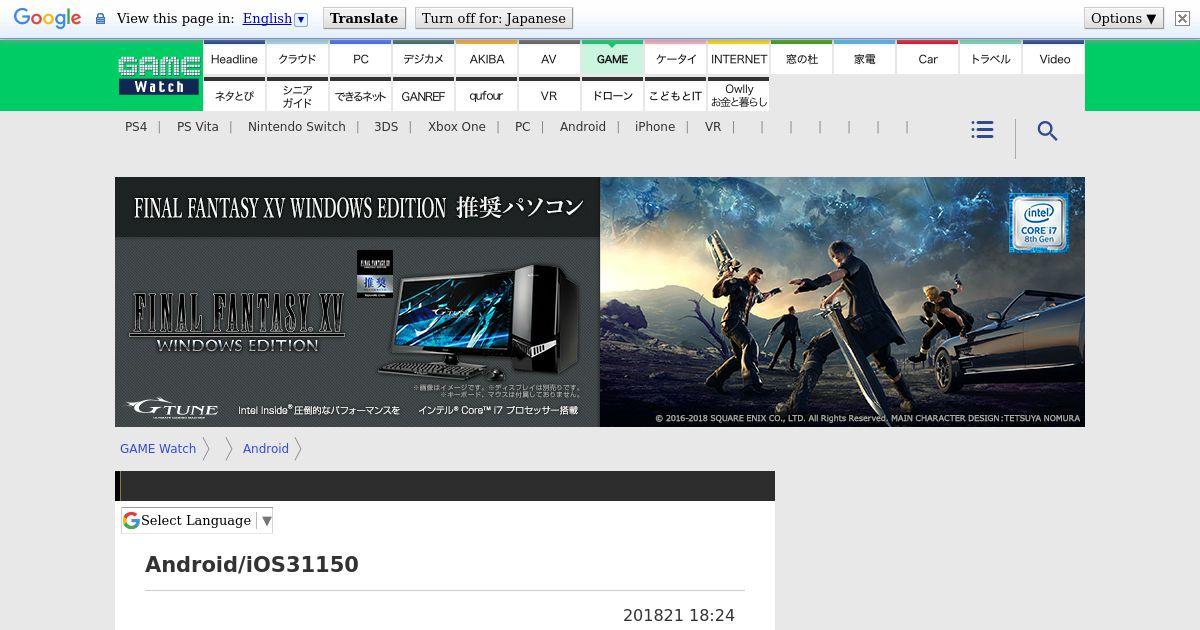Switch to the Video tab

1054,59
